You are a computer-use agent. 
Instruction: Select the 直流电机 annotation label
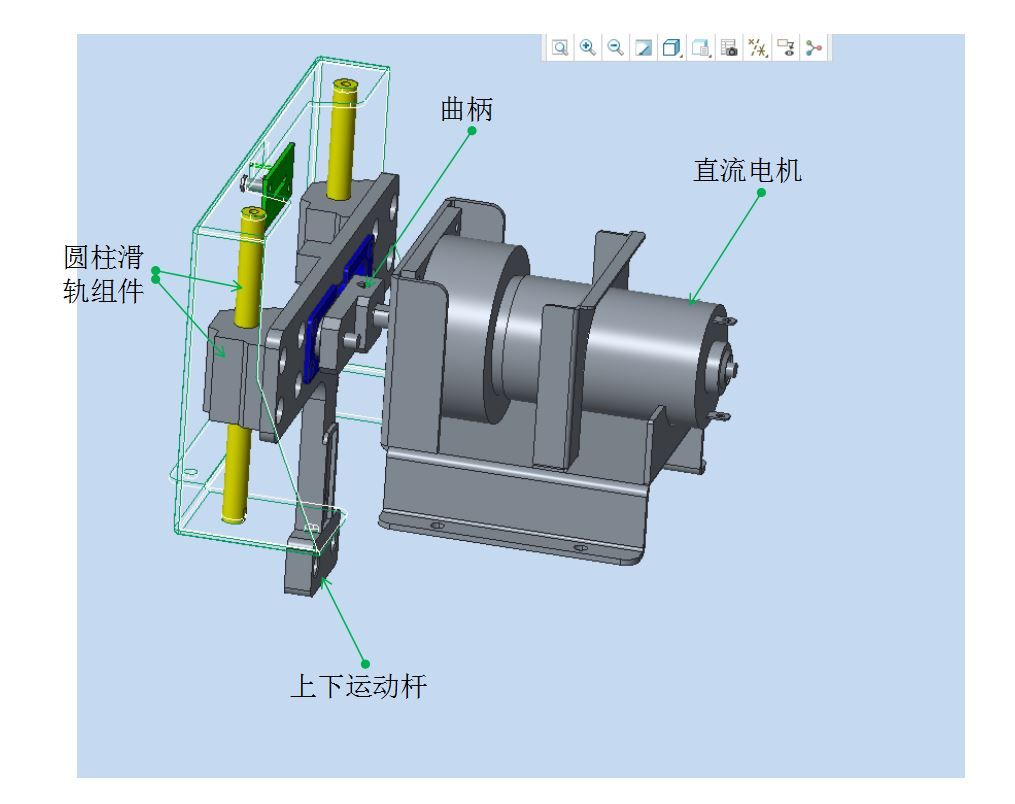tap(747, 171)
